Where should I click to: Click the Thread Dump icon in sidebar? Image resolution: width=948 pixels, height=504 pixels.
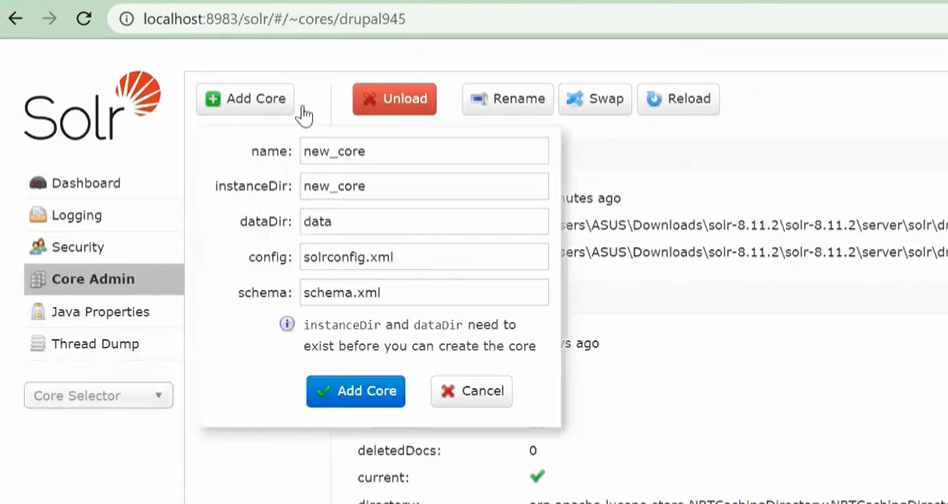coord(37,344)
